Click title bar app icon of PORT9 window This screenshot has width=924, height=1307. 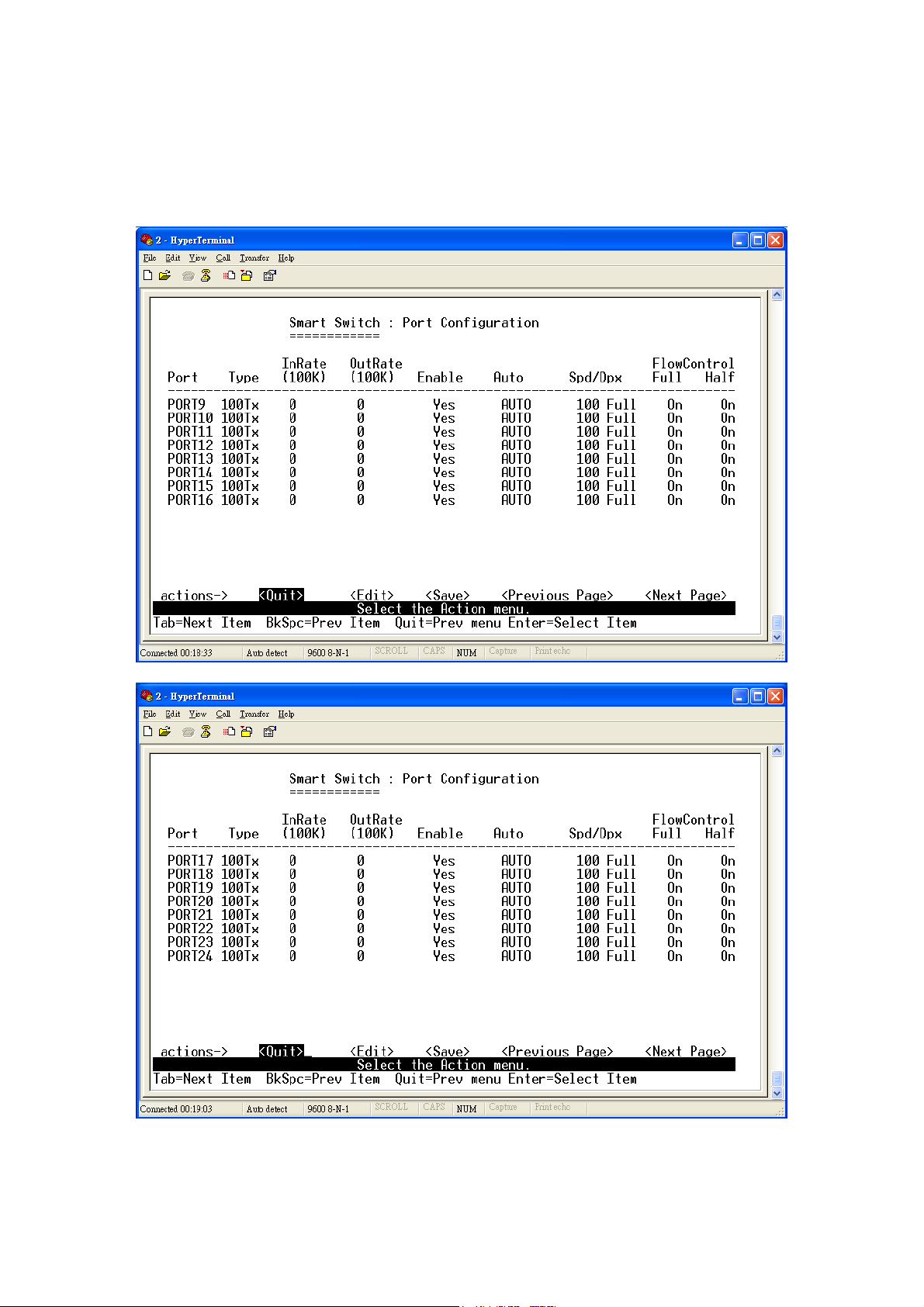tap(147, 240)
